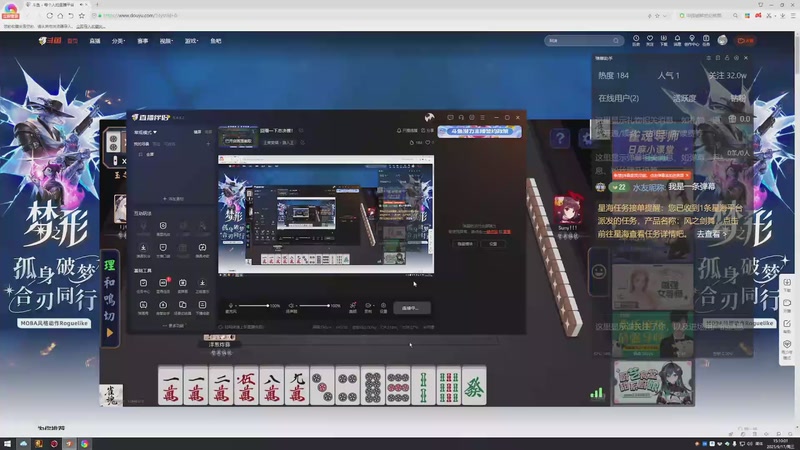This screenshot has height=450, width=800.
Task: Click the 添加素材 button
Action: [173, 199]
